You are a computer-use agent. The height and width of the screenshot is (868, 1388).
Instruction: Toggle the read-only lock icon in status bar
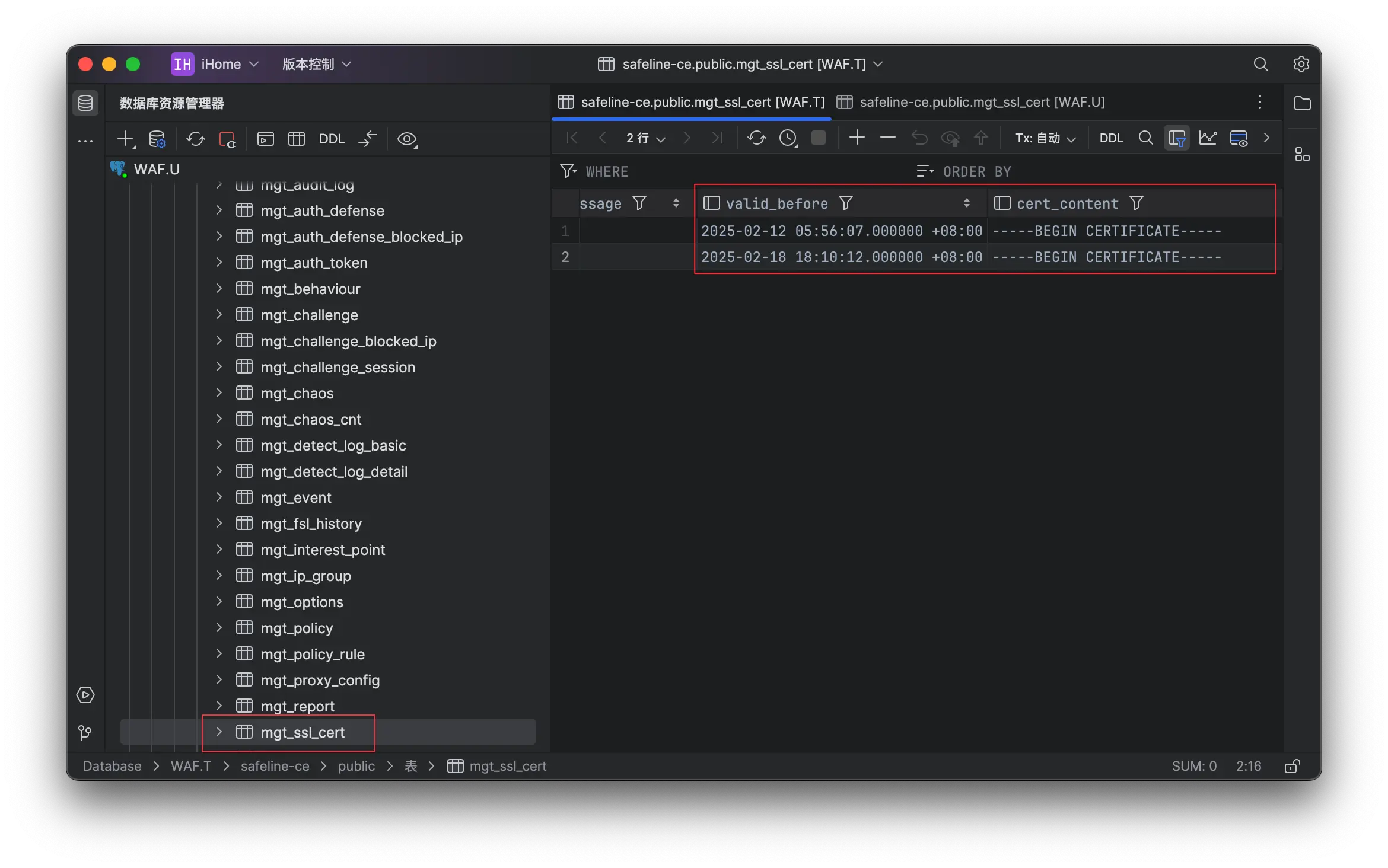(1292, 766)
